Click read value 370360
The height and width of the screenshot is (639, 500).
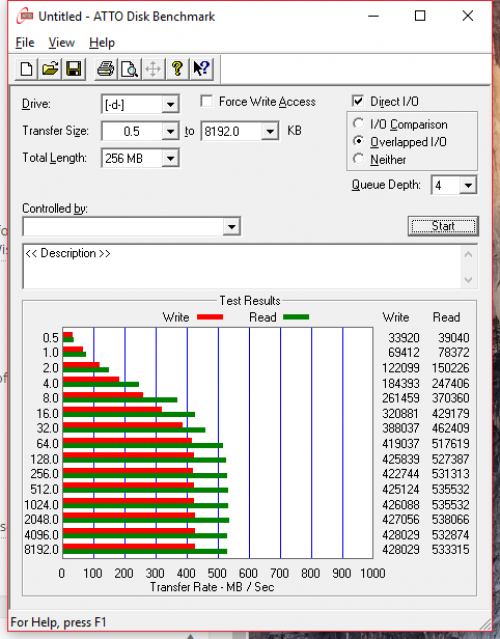pyautogui.click(x=450, y=398)
